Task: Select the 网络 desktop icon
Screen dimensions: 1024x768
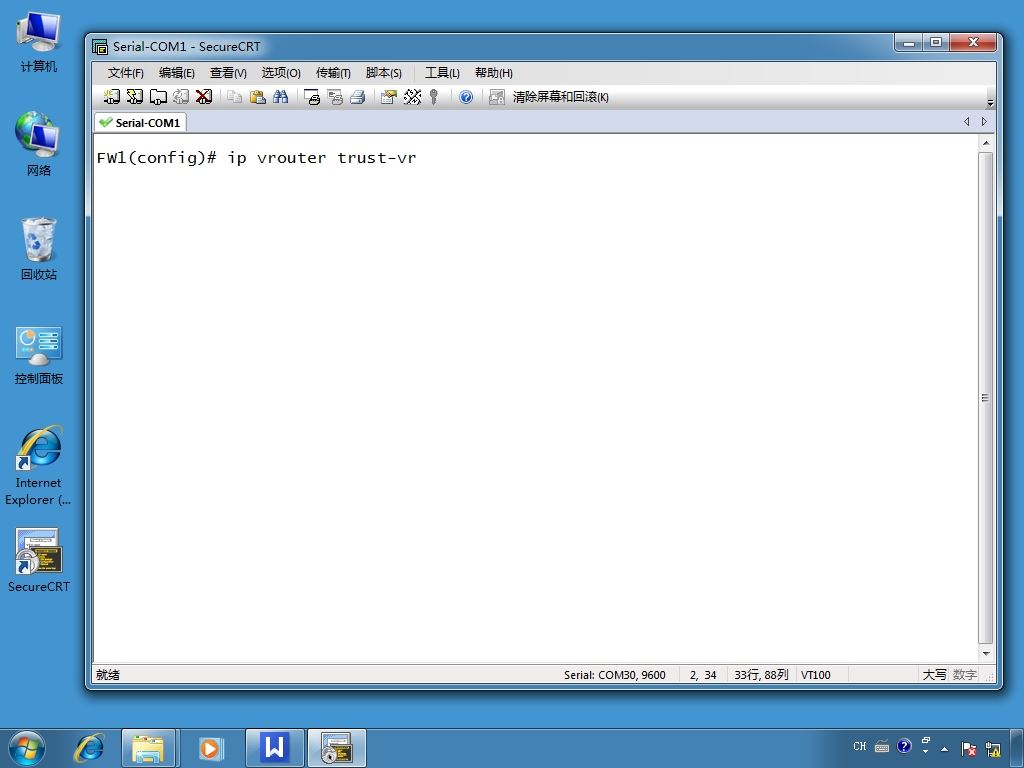Action: (x=39, y=144)
